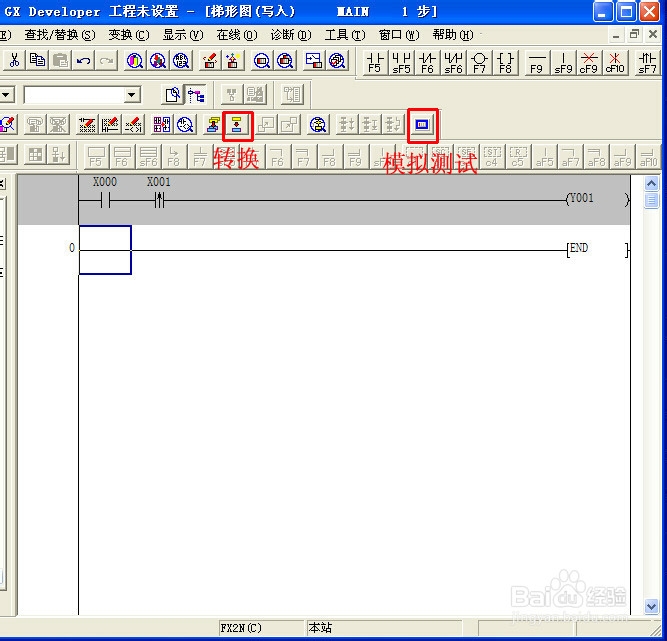The height and width of the screenshot is (641, 667).
Task: Click FX2N(C) in status bar
Action: coord(241,628)
